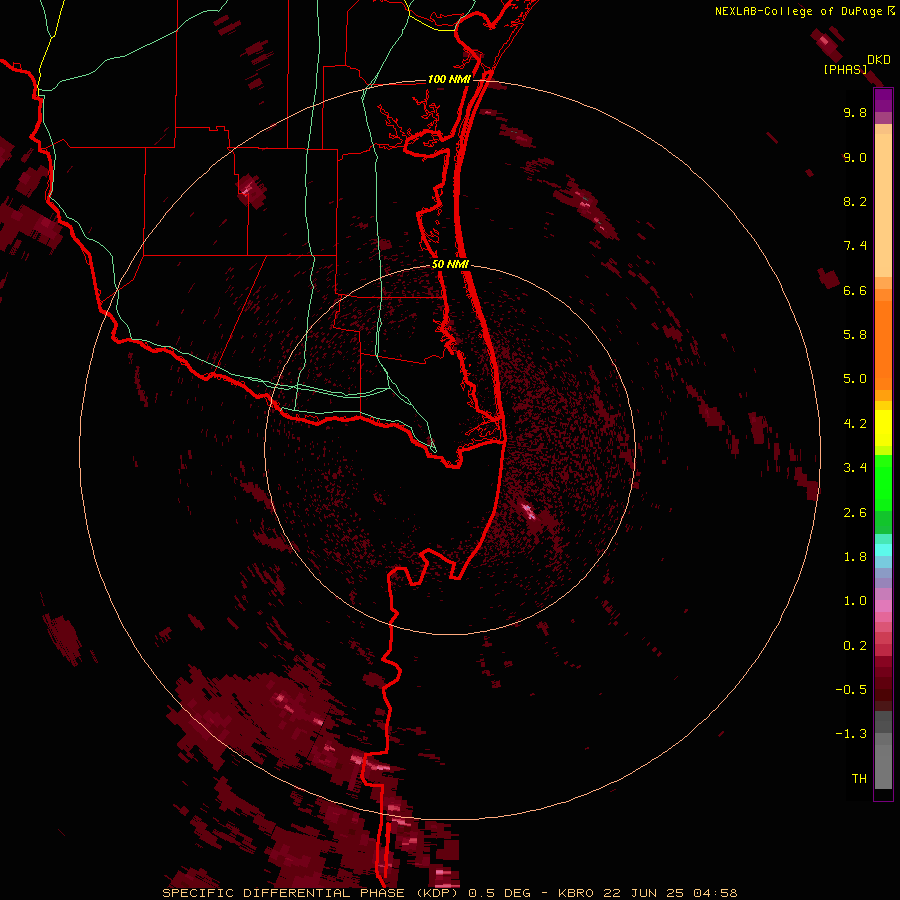Click the 4.2 scale value
Image resolution: width=900 pixels, height=900 pixels.
click(855, 424)
